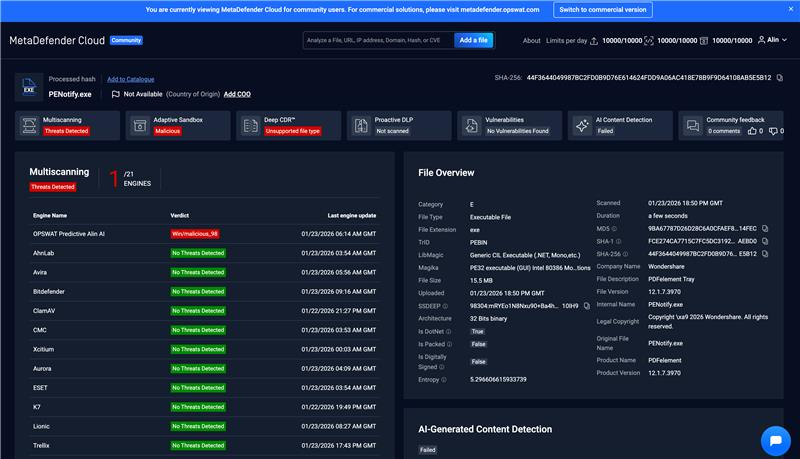Open the About menu item
Screen dimensions: 800x459
(532, 41)
